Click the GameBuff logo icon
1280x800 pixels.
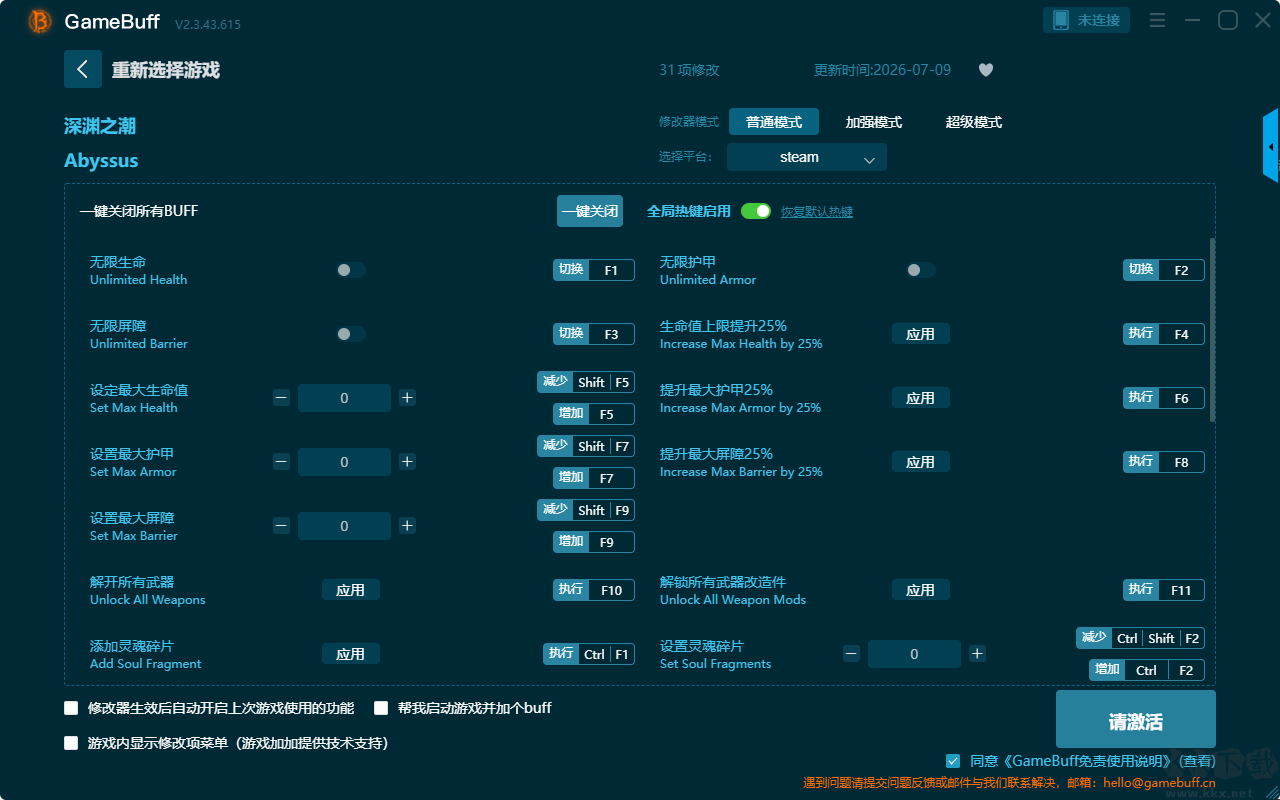click(40, 21)
